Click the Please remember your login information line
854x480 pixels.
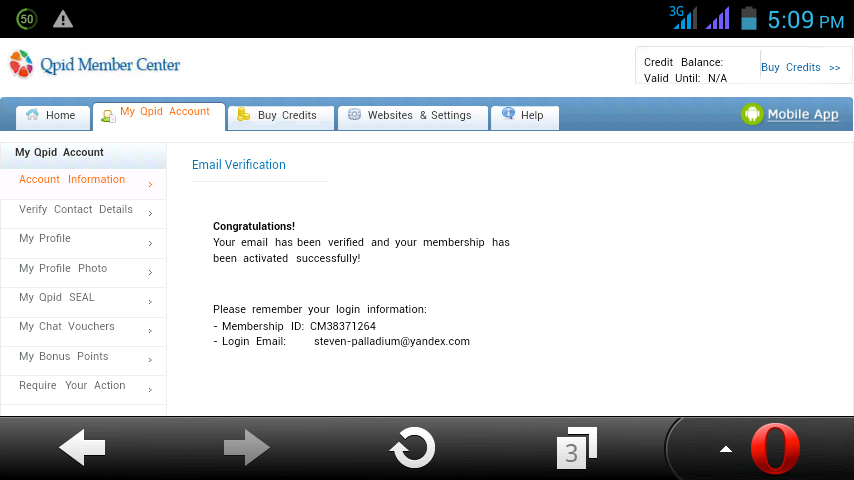tap(320, 309)
